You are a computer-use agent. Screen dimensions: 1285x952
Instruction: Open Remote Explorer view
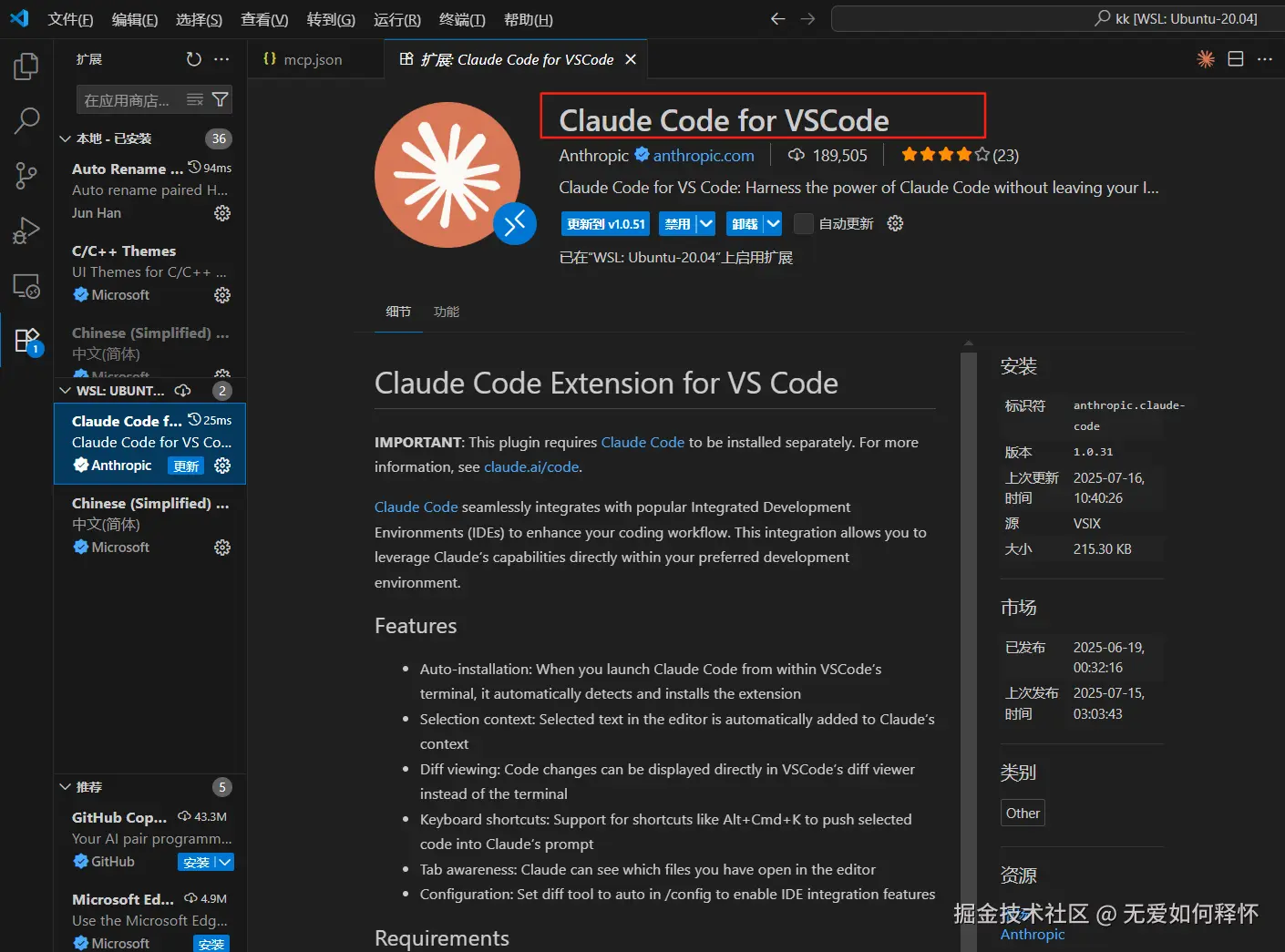point(26,285)
